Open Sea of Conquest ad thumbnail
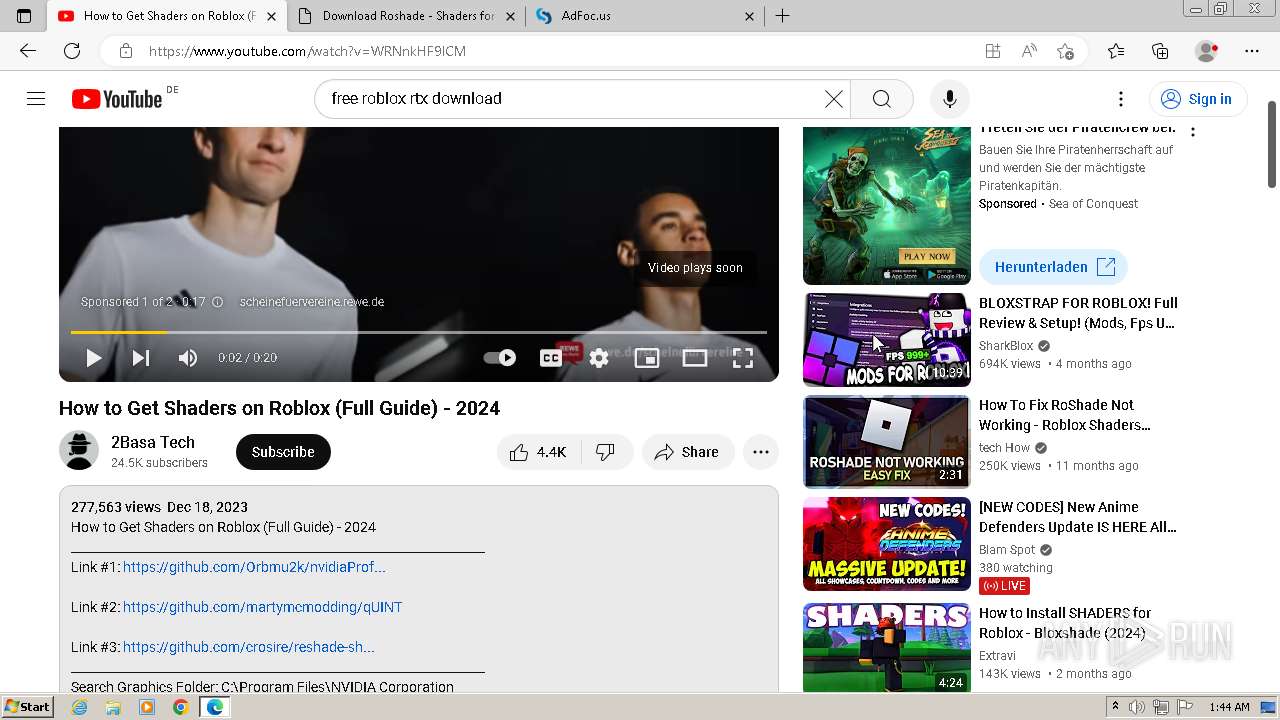This screenshot has width=1280, height=720. (x=887, y=205)
